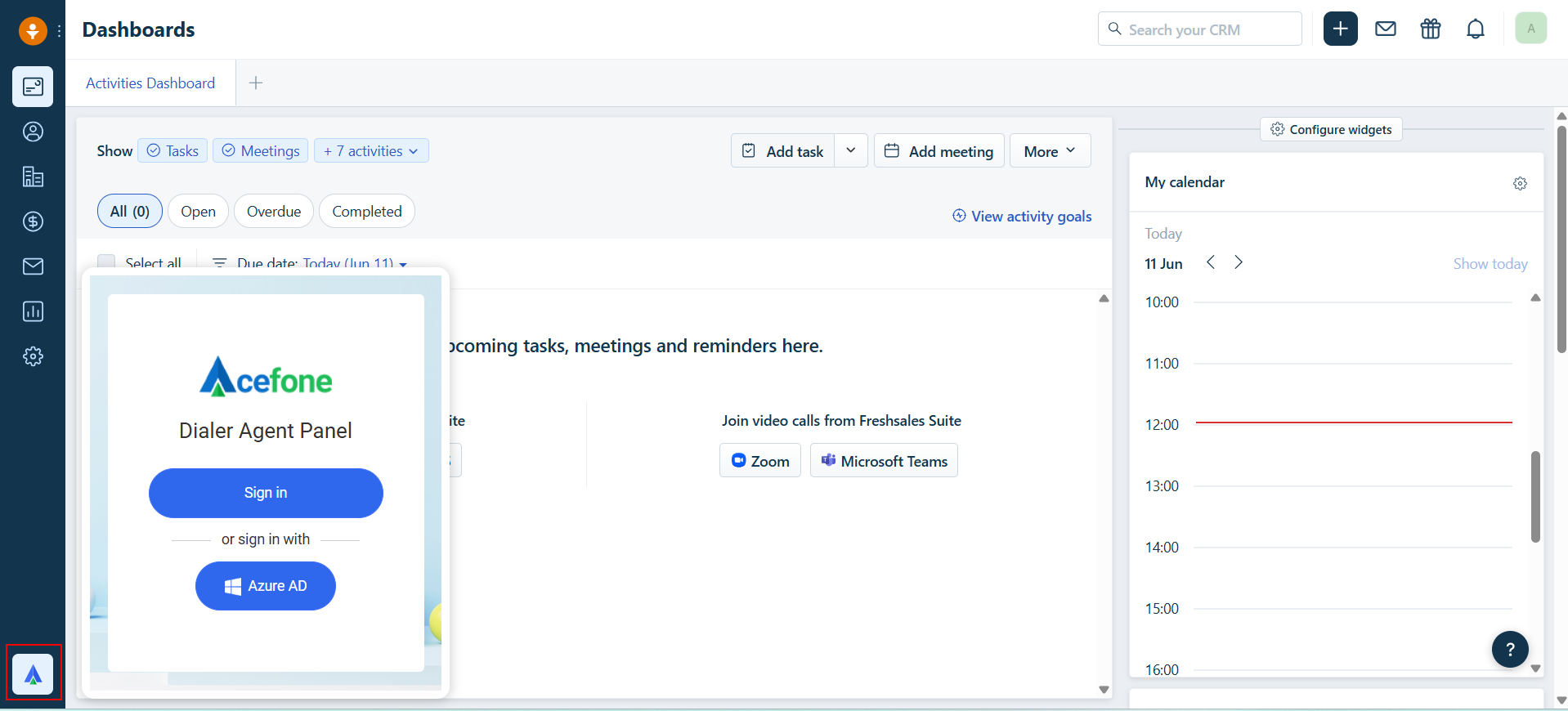
Task: Open the Freshworks app switcher logo
Action: point(32,31)
